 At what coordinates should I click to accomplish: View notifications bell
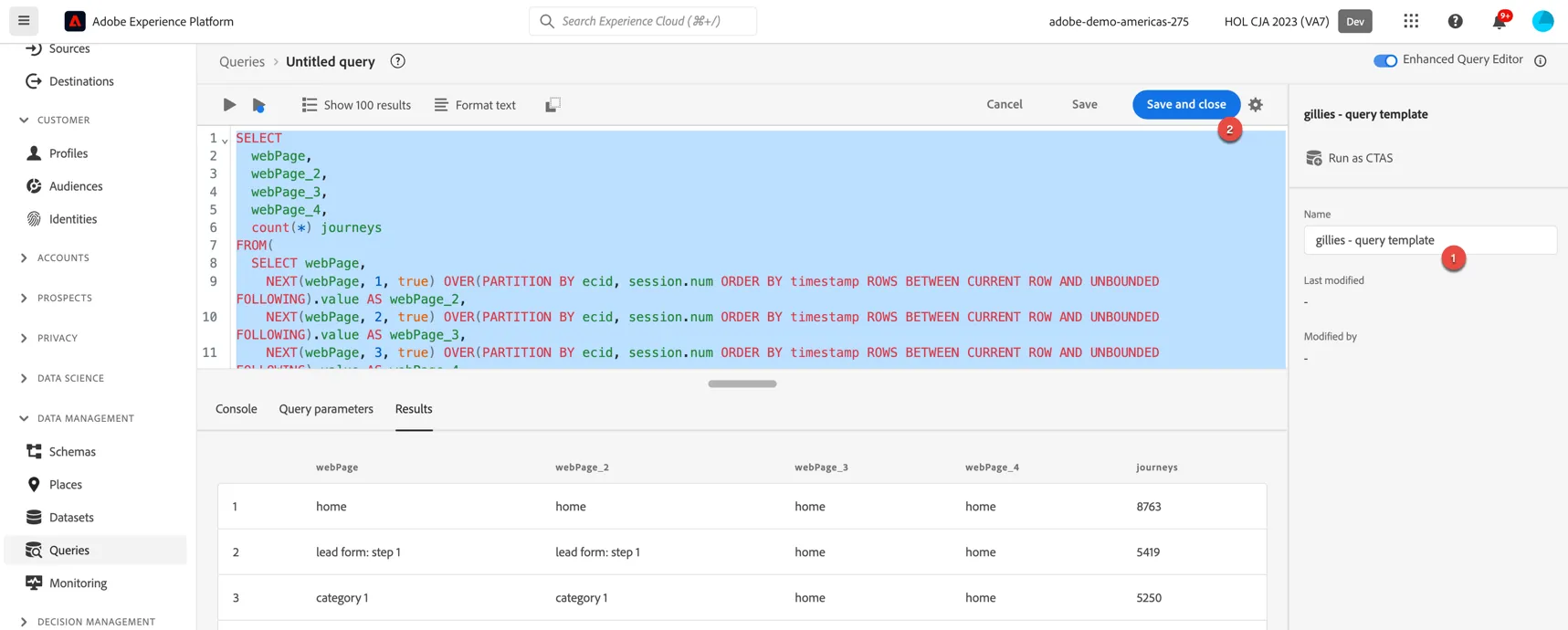click(x=1500, y=21)
